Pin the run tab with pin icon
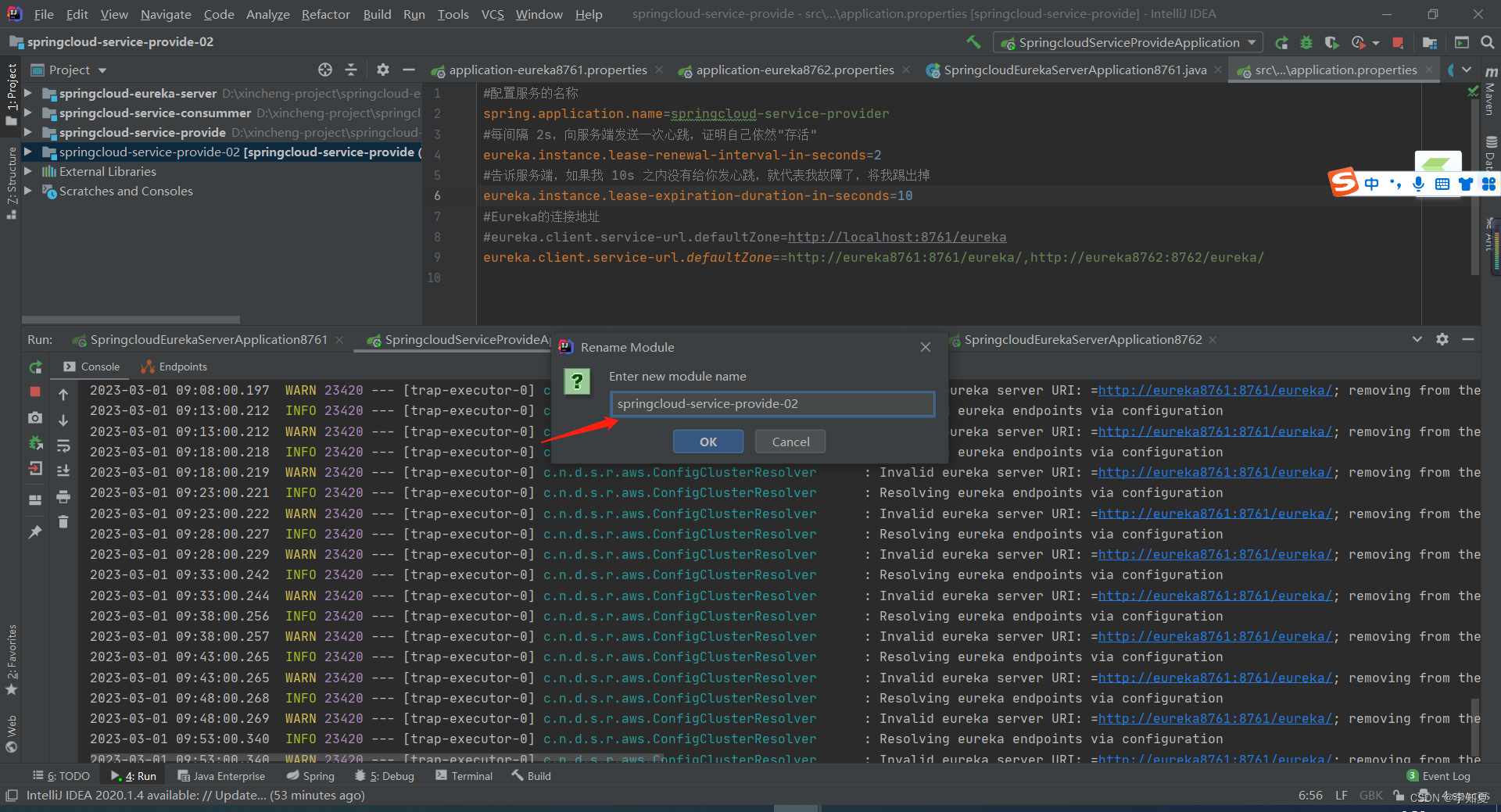 pyautogui.click(x=35, y=532)
